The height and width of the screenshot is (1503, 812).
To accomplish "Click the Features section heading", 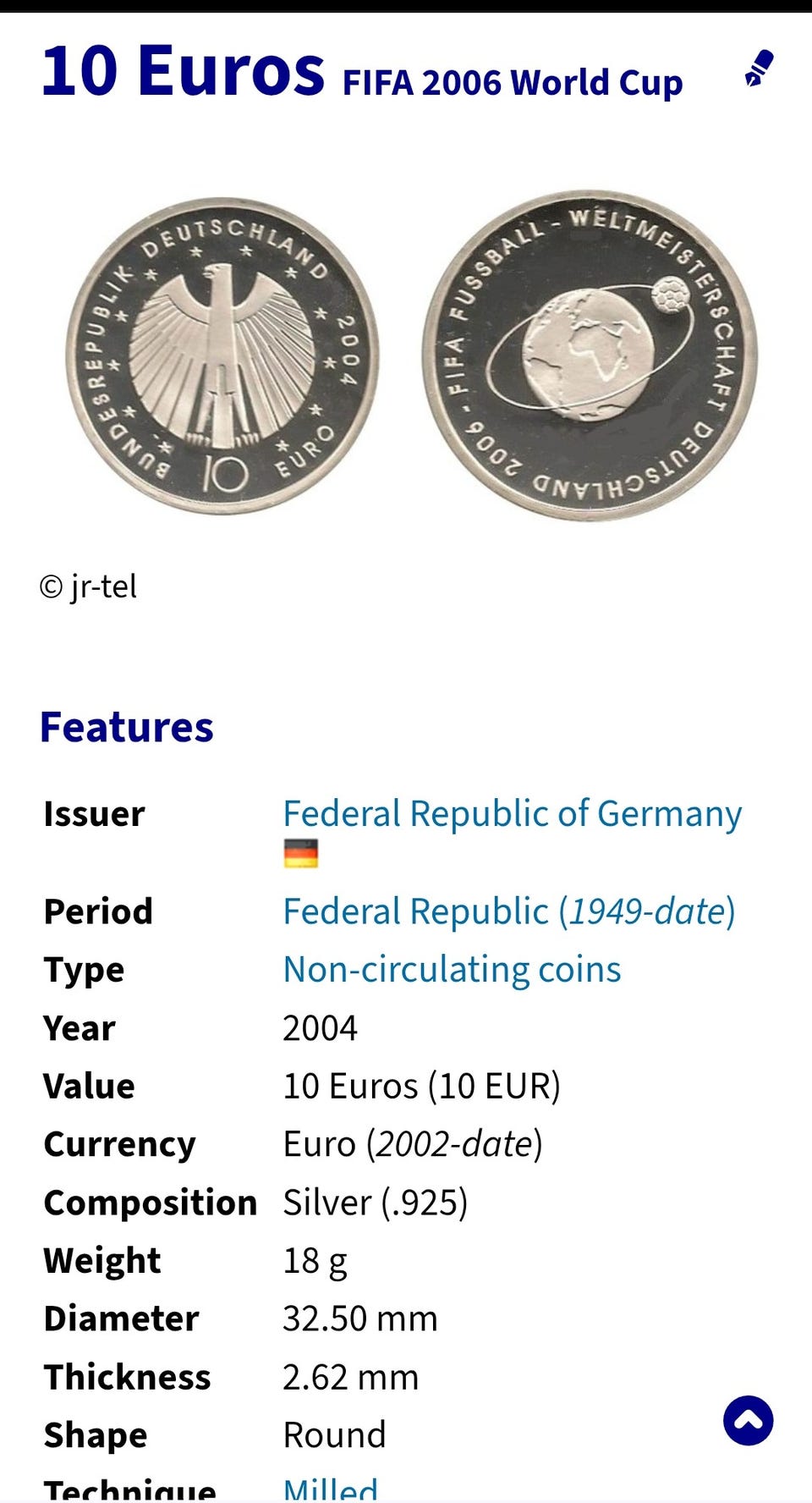I will click(127, 727).
